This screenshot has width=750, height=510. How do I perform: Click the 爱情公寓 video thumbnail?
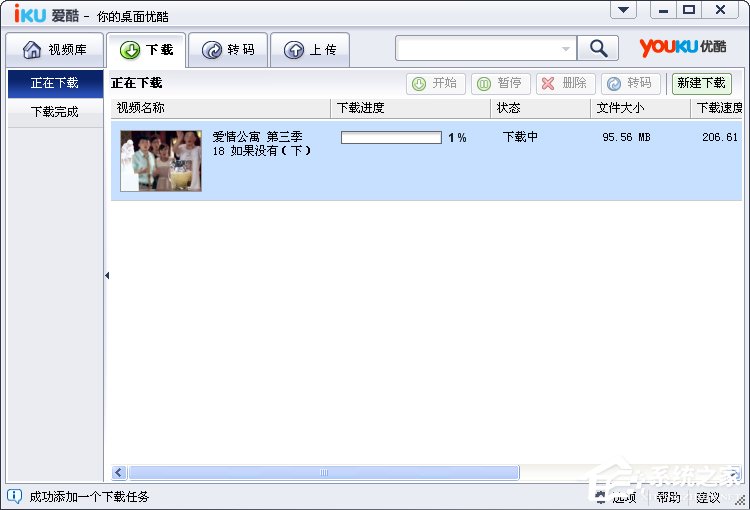point(161,161)
